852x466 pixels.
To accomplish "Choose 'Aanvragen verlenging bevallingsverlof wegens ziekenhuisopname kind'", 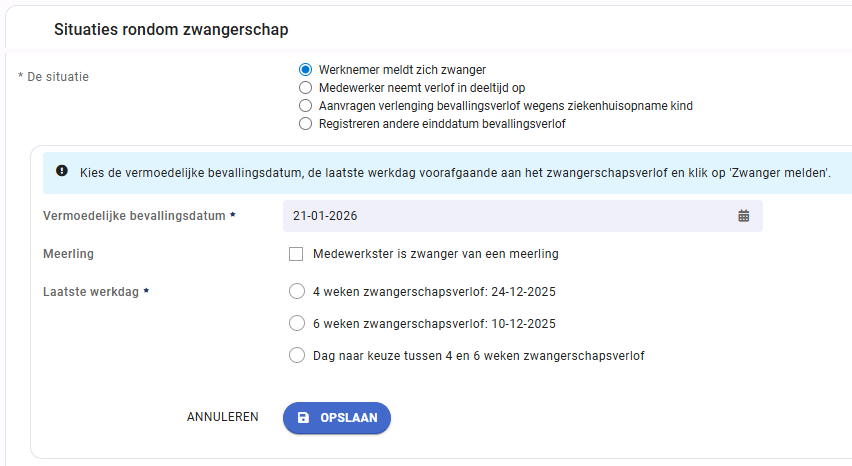I will [305, 105].
